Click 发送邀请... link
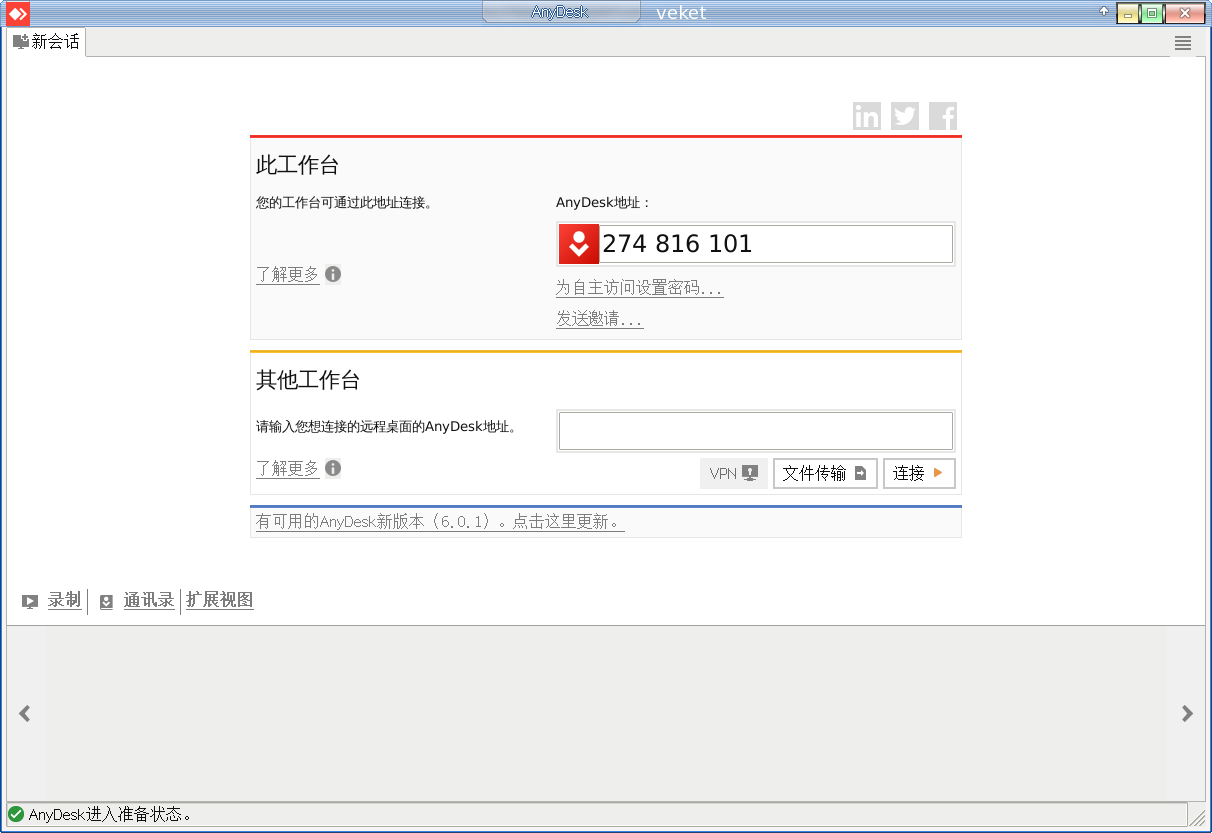Screen dimensions: 1212x833 coord(600,319)
